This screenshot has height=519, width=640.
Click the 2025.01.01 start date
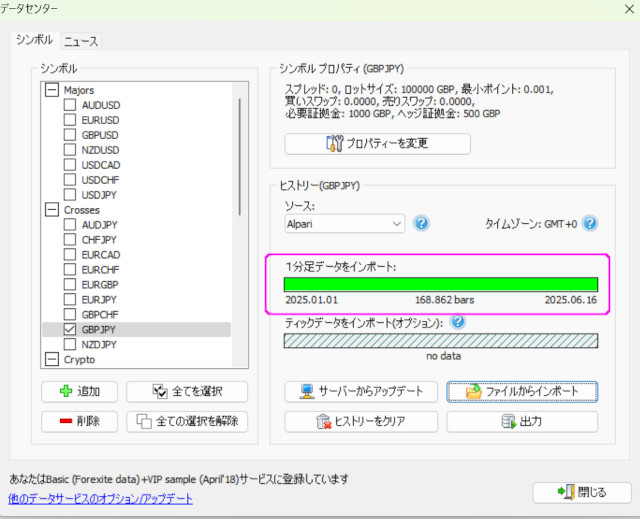(311, 300)
